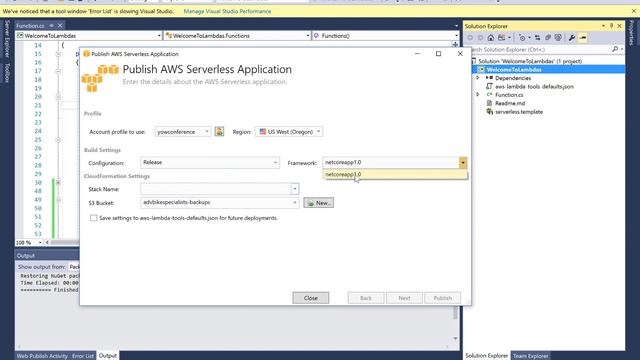Expand the Function.cs tree node
This screenshot has width=640, height=360.
pyautogui.click(x=478, y=94)
